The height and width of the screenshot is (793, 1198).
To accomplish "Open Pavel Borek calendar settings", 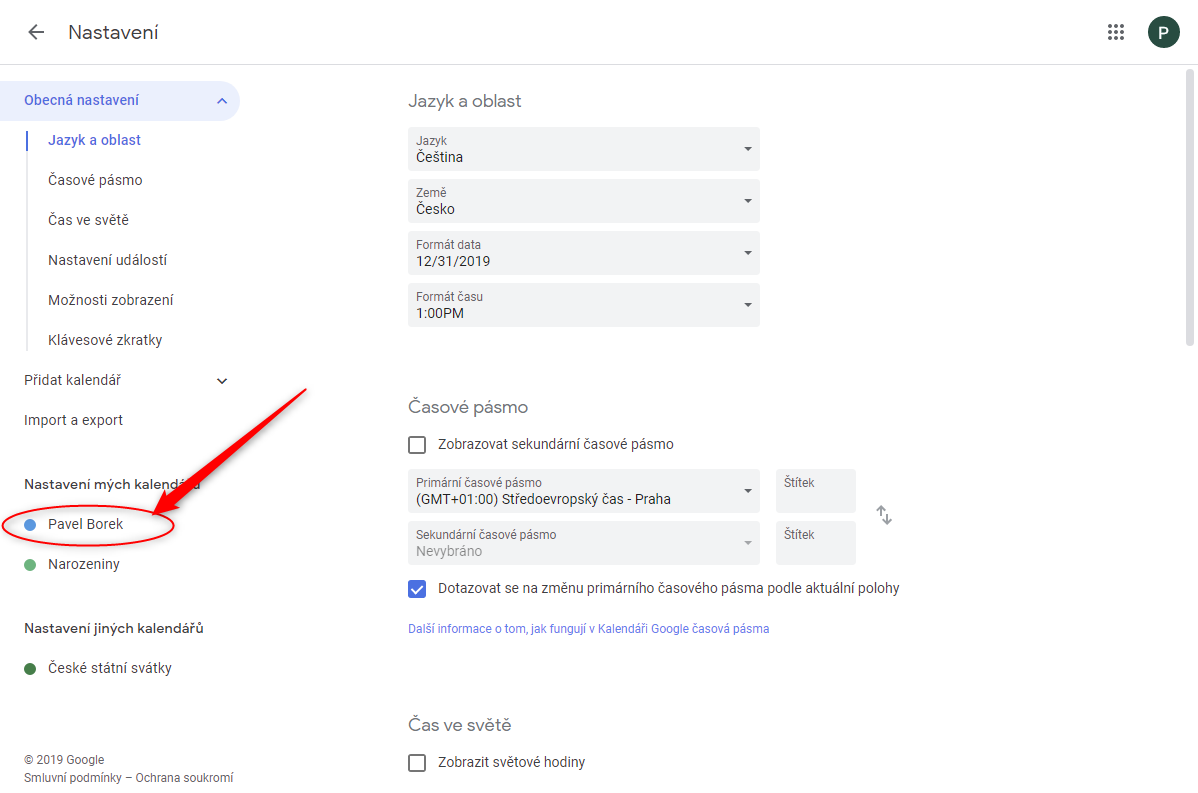I will (x=86, y=525).
